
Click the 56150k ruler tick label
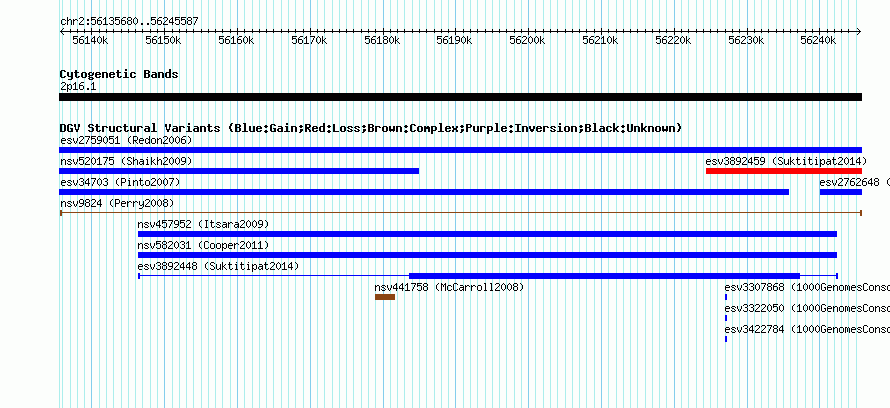click(x=163, y=41)
